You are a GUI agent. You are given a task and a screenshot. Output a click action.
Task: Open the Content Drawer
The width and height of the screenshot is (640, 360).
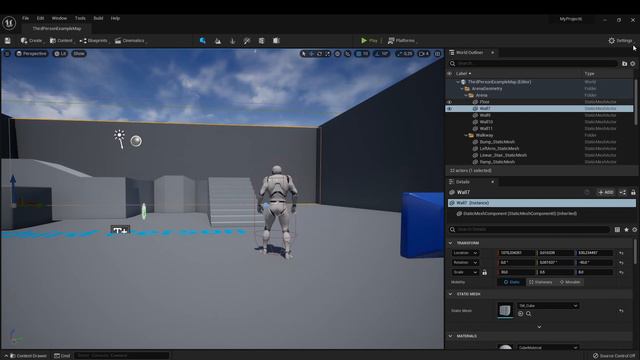(28, 356)
